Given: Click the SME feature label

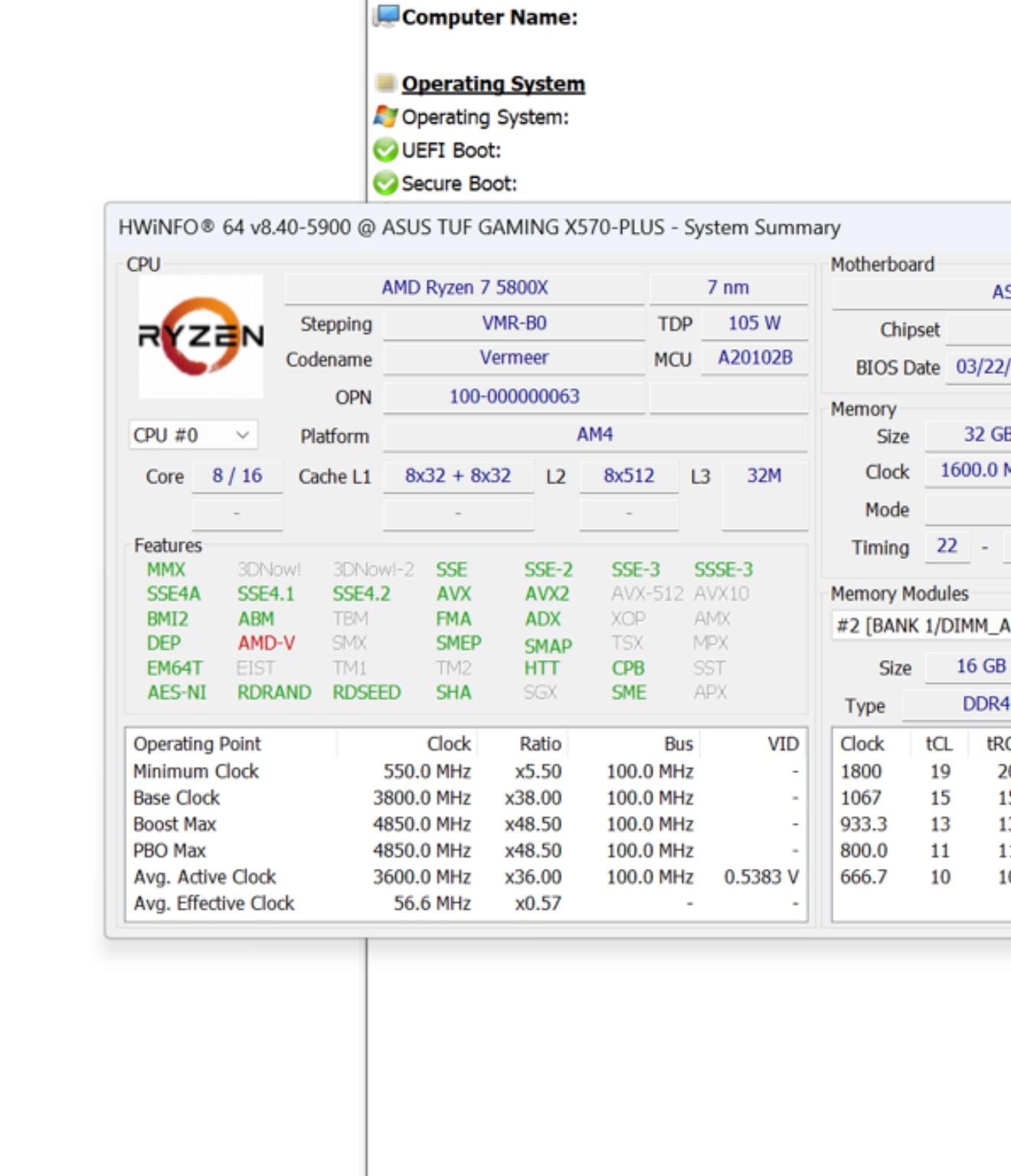Looking at the screenshot, I should 629,693.
